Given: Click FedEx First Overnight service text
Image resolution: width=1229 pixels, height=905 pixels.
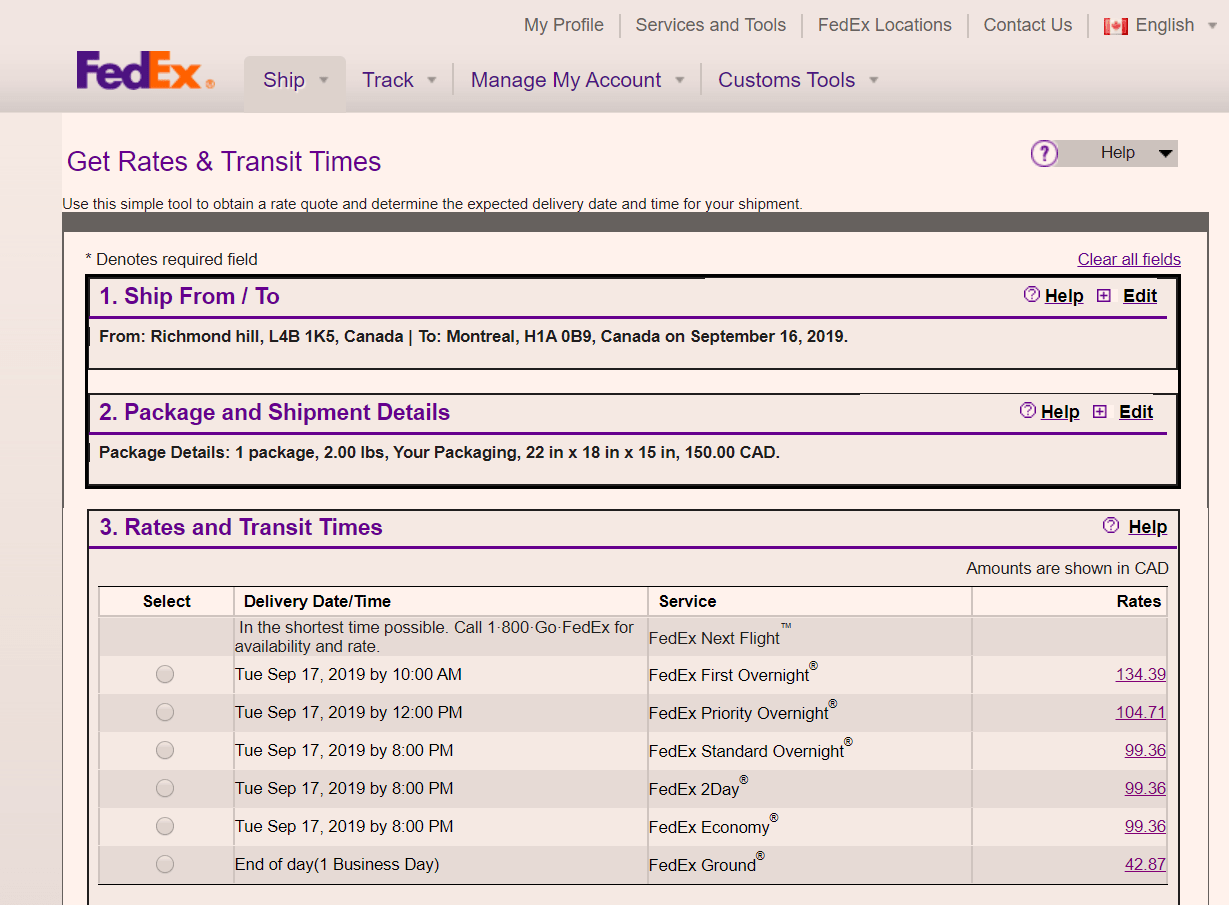Looking at the screenshot, I should click(x=733, y=673).
